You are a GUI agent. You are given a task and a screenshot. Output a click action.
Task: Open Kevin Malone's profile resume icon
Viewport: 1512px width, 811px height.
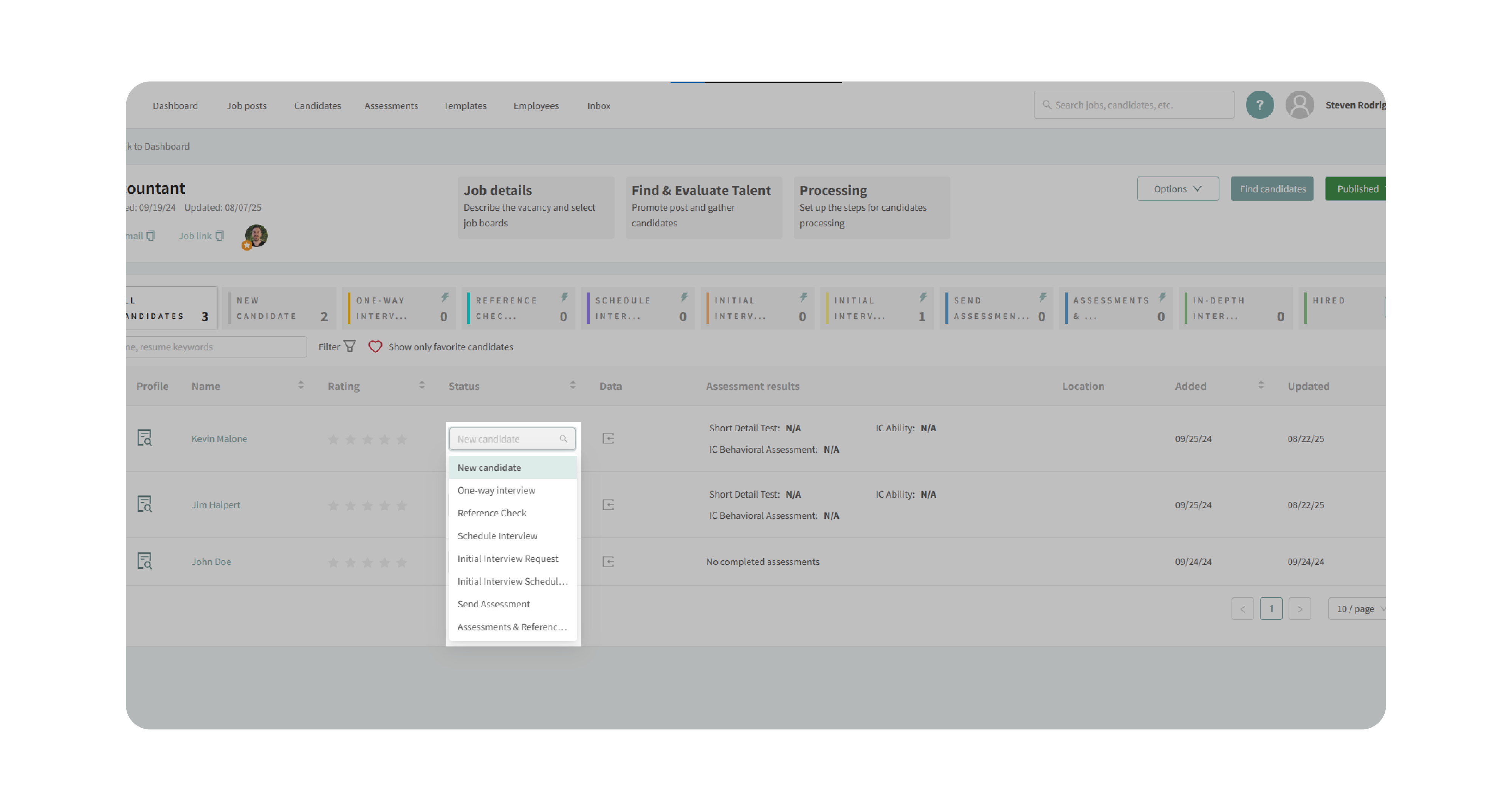click(x=144, y=438)
